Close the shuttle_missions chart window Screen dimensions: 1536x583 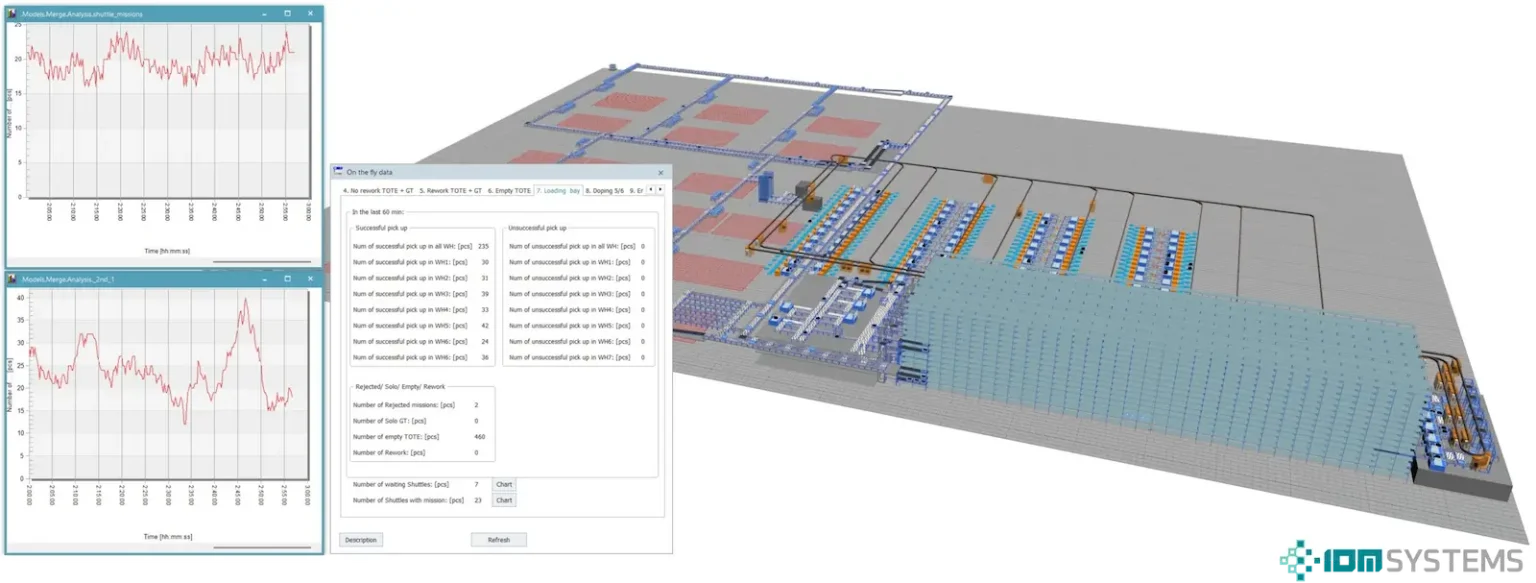pyautogui.click(x=310, y=14)
